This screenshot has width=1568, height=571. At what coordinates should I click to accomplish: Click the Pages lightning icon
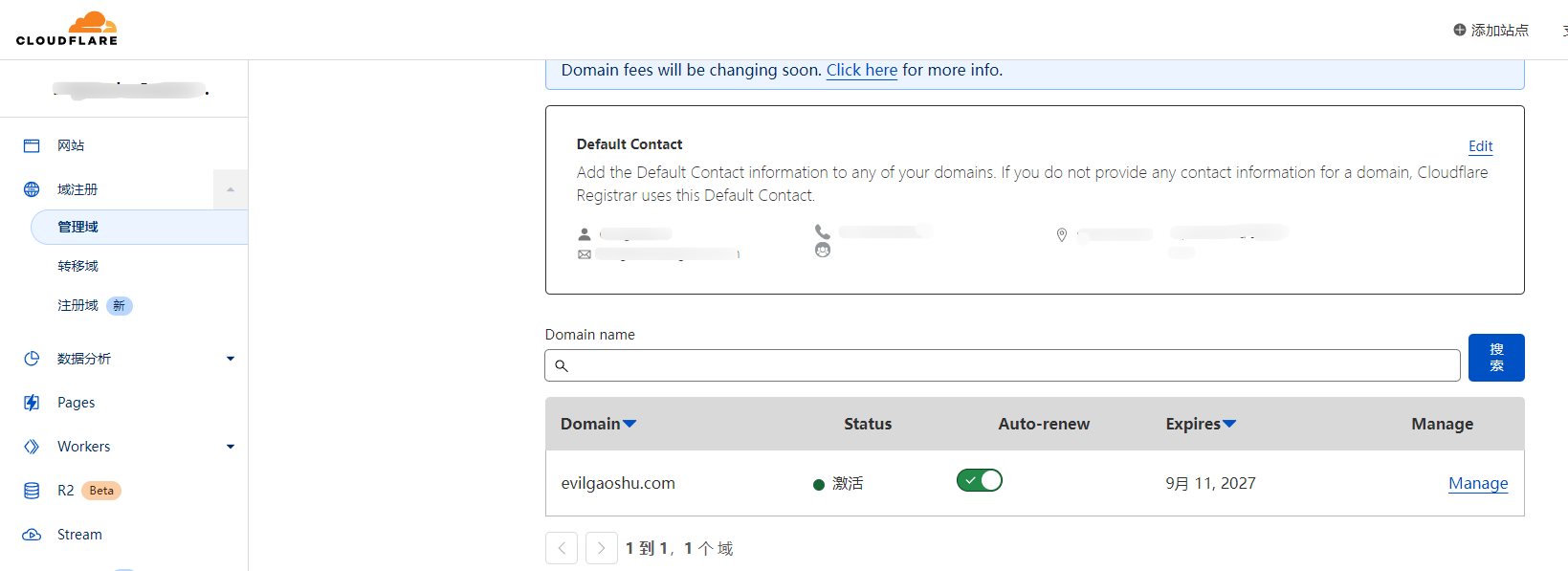coord(32,403)
